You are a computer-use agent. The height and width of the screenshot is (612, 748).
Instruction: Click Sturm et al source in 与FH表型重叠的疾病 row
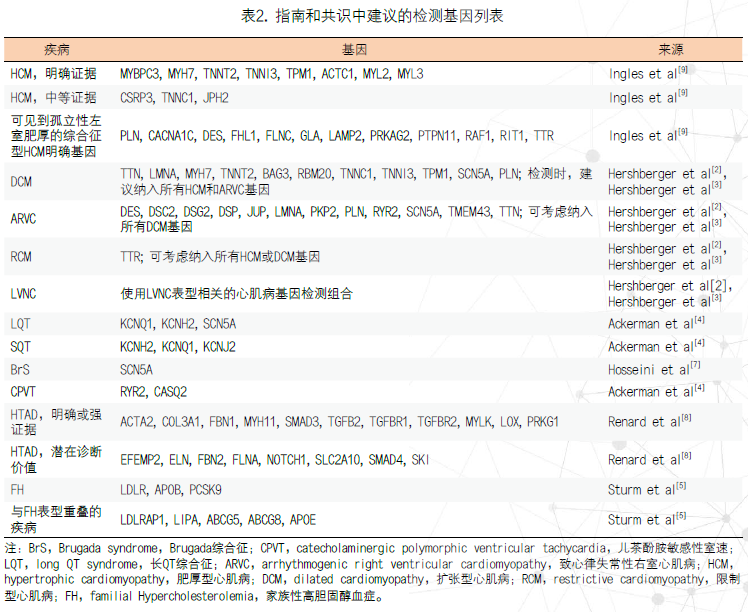coord(647,519)
